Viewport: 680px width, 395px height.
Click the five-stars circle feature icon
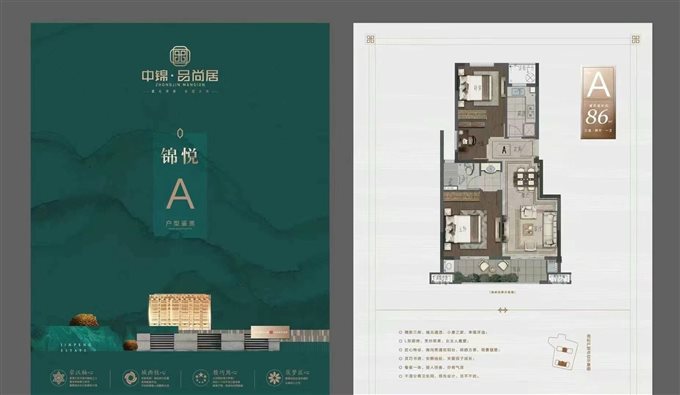[201, 378]
